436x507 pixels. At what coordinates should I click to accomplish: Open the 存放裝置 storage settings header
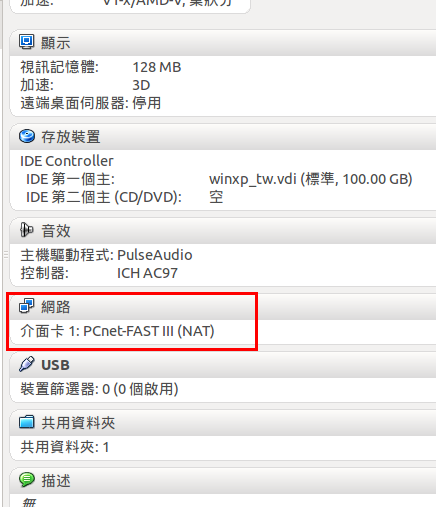[70, 137]
